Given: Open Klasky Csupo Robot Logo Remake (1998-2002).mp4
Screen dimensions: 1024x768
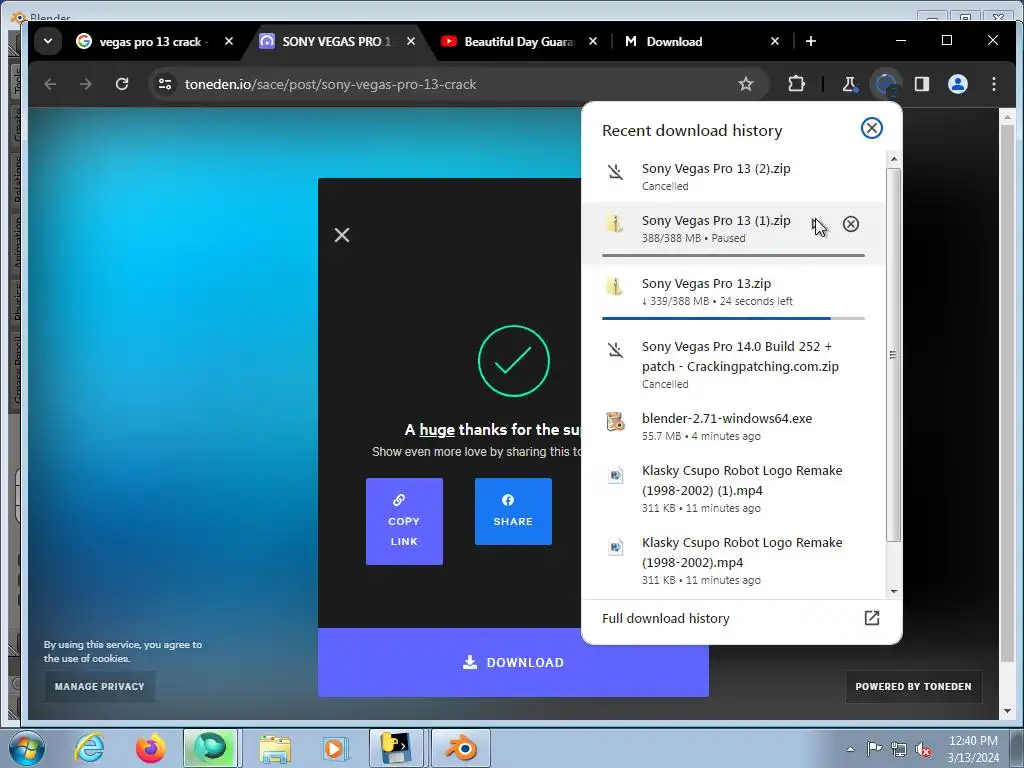Looking at the screenshot, I should (x=733, y=560).
